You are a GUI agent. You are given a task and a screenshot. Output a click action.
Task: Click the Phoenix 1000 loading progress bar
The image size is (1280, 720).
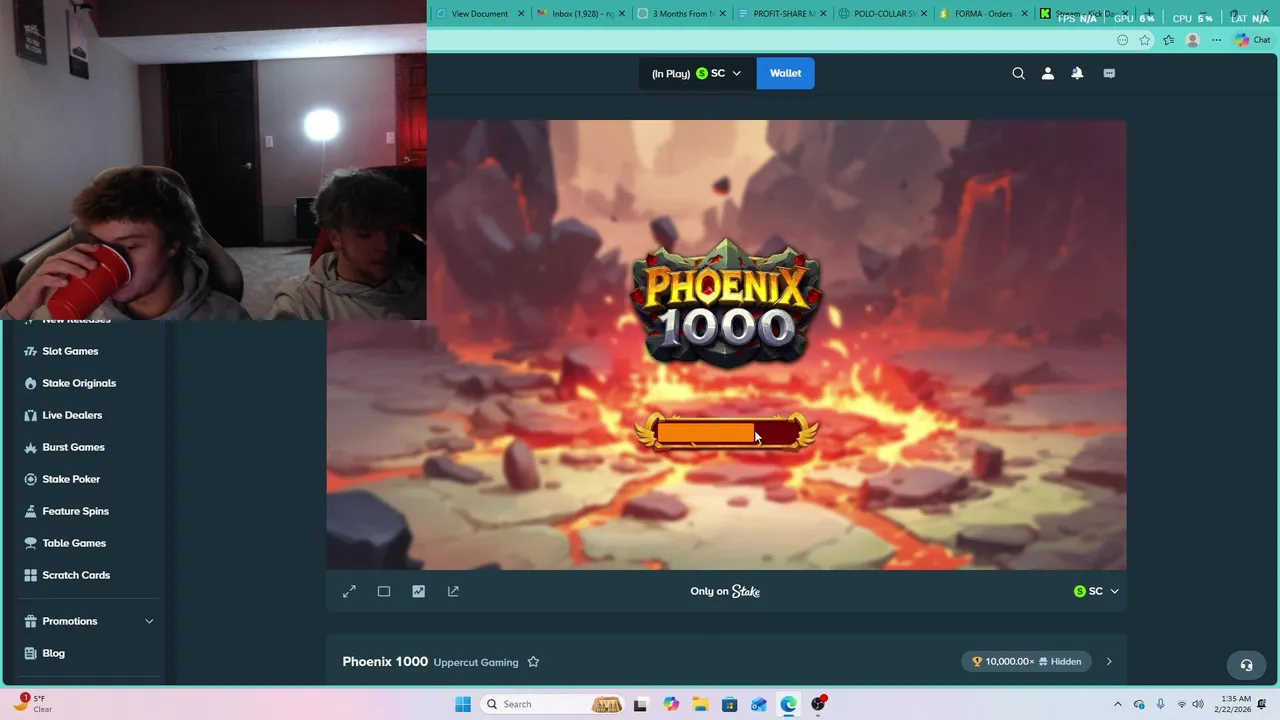pos(727,432)
